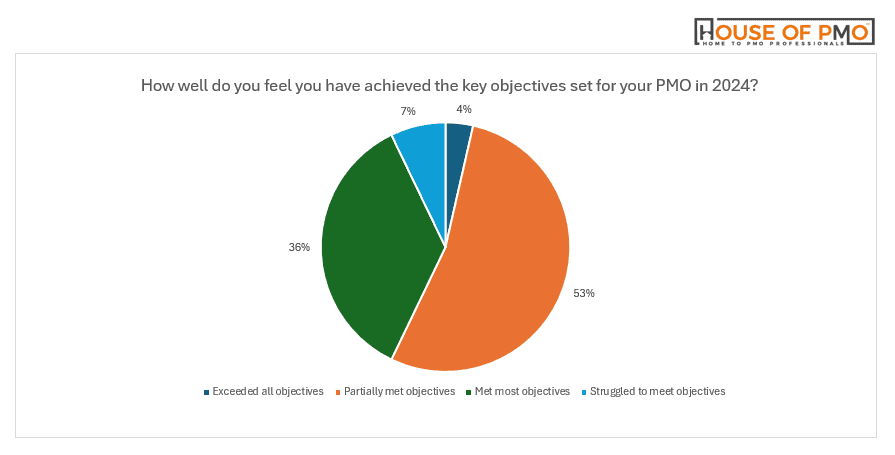Image resolution: width=895 pixels, height=455 pixels.
Task: Click the 4% data label
Action: coord(464,109)
